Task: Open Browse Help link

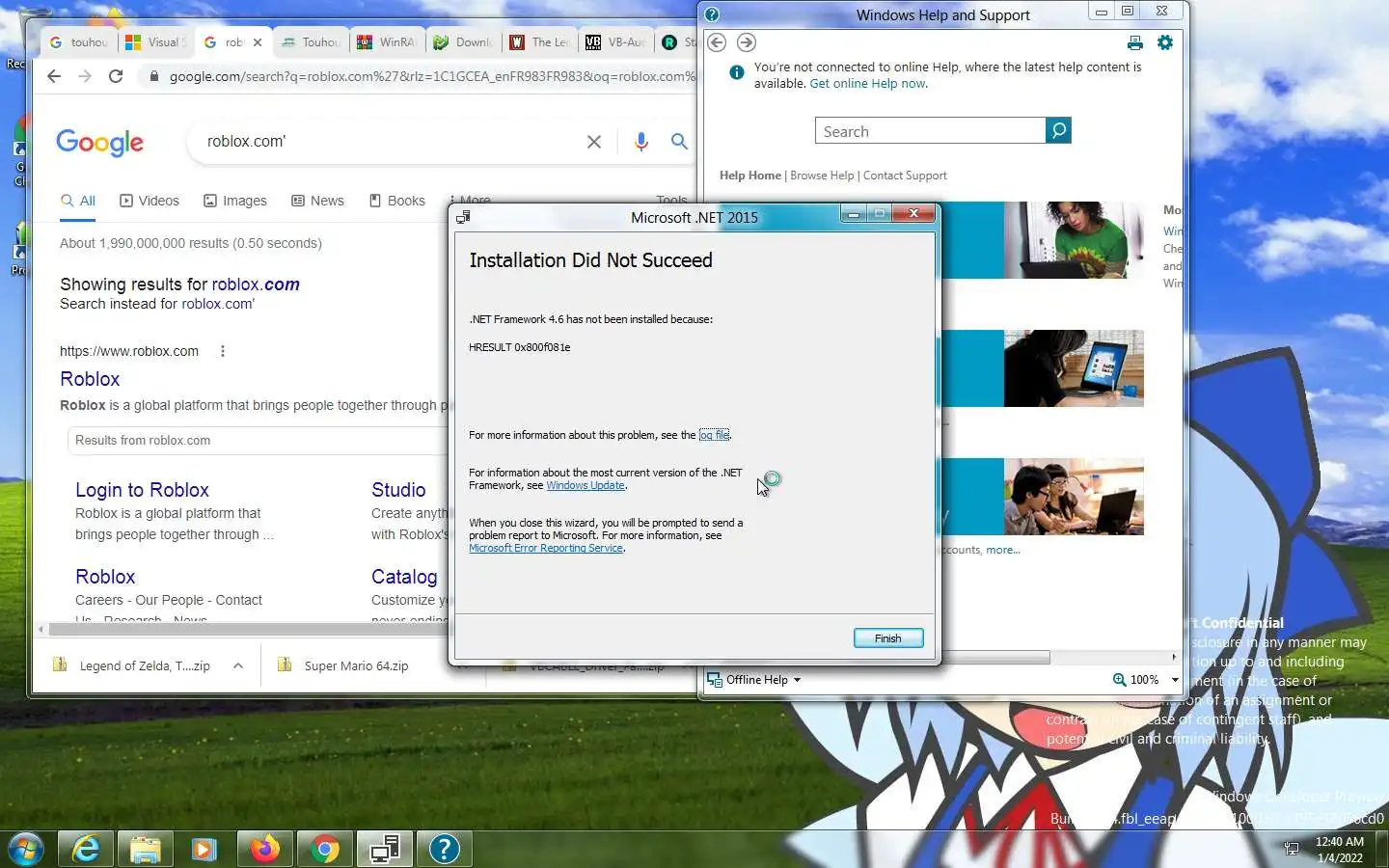Action: pos(822,176)
